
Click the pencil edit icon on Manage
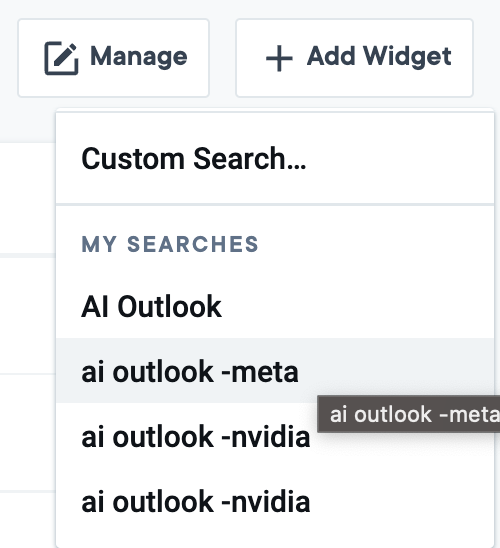(61, 58)
